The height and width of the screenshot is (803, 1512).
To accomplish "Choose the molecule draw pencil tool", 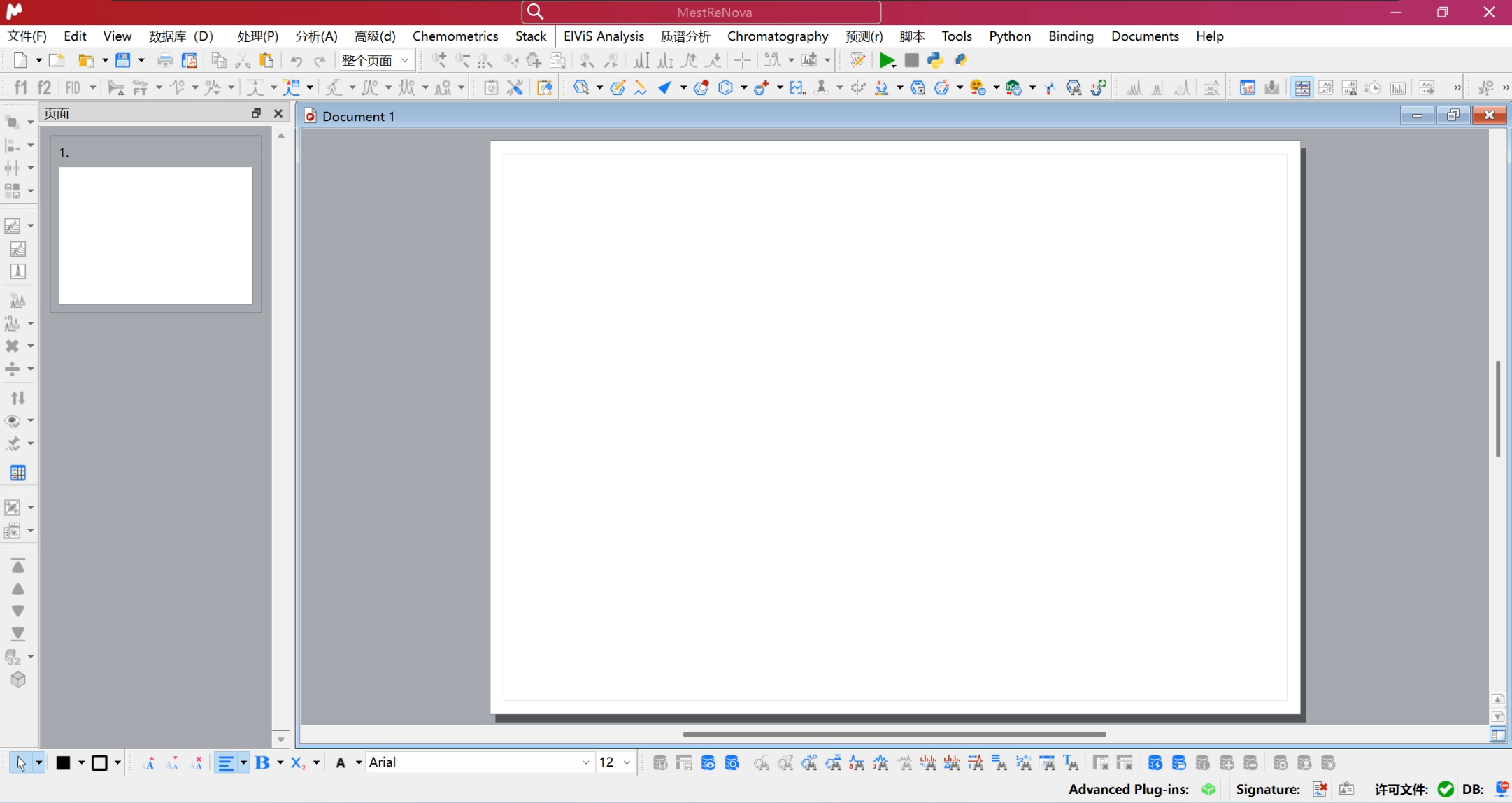I will point(617,87).
